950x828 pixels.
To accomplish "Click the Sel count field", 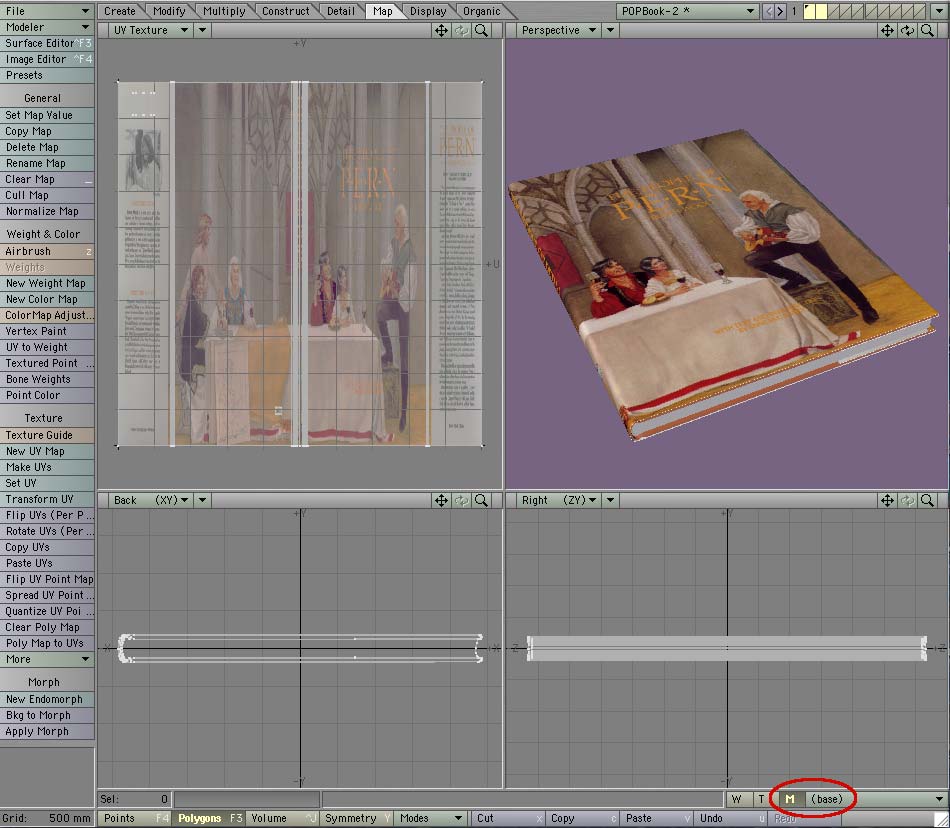I will click(x=135, y=800).
